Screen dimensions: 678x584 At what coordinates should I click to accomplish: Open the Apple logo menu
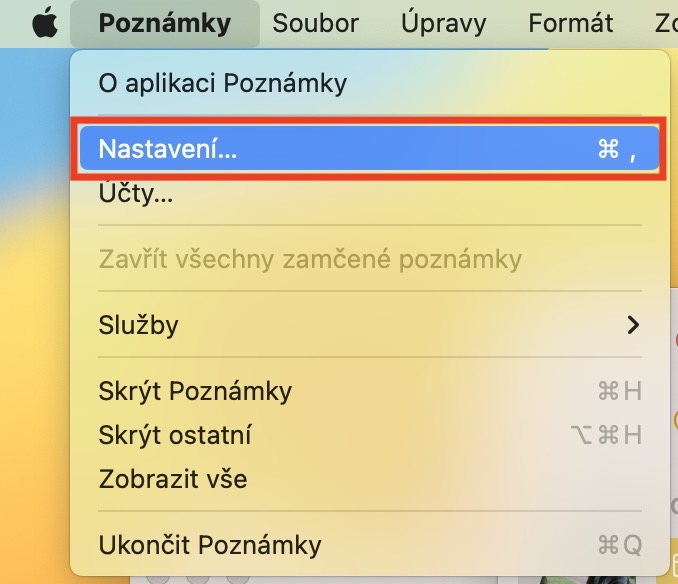[x=44, y=24]
